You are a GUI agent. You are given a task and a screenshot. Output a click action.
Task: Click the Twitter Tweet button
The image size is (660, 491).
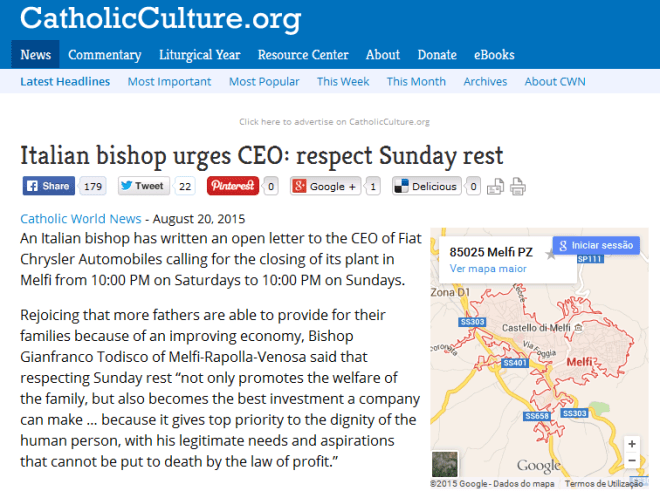point(142,186)
